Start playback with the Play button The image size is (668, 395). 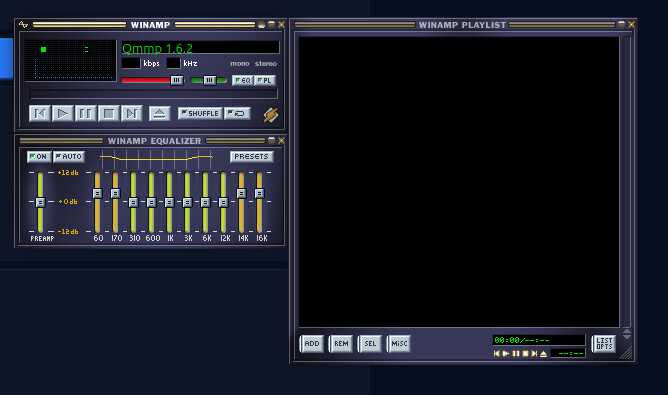(x=63, y=114)
